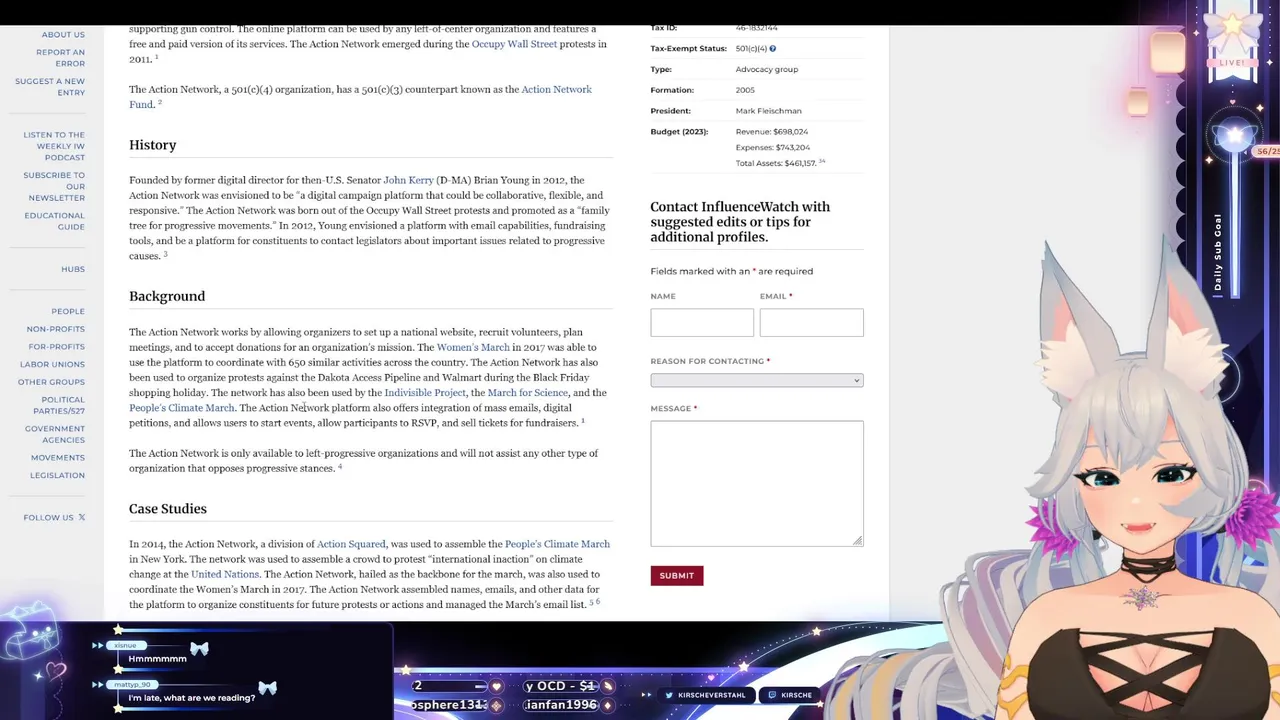Select the Advocacy group type value

(767, 69)
